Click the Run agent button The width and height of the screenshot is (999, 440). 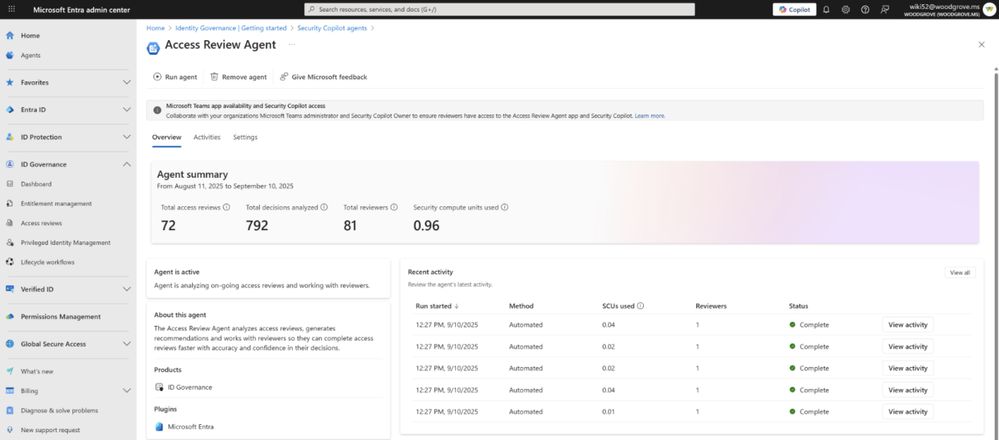pyautogui.click(x=175, y=77)
